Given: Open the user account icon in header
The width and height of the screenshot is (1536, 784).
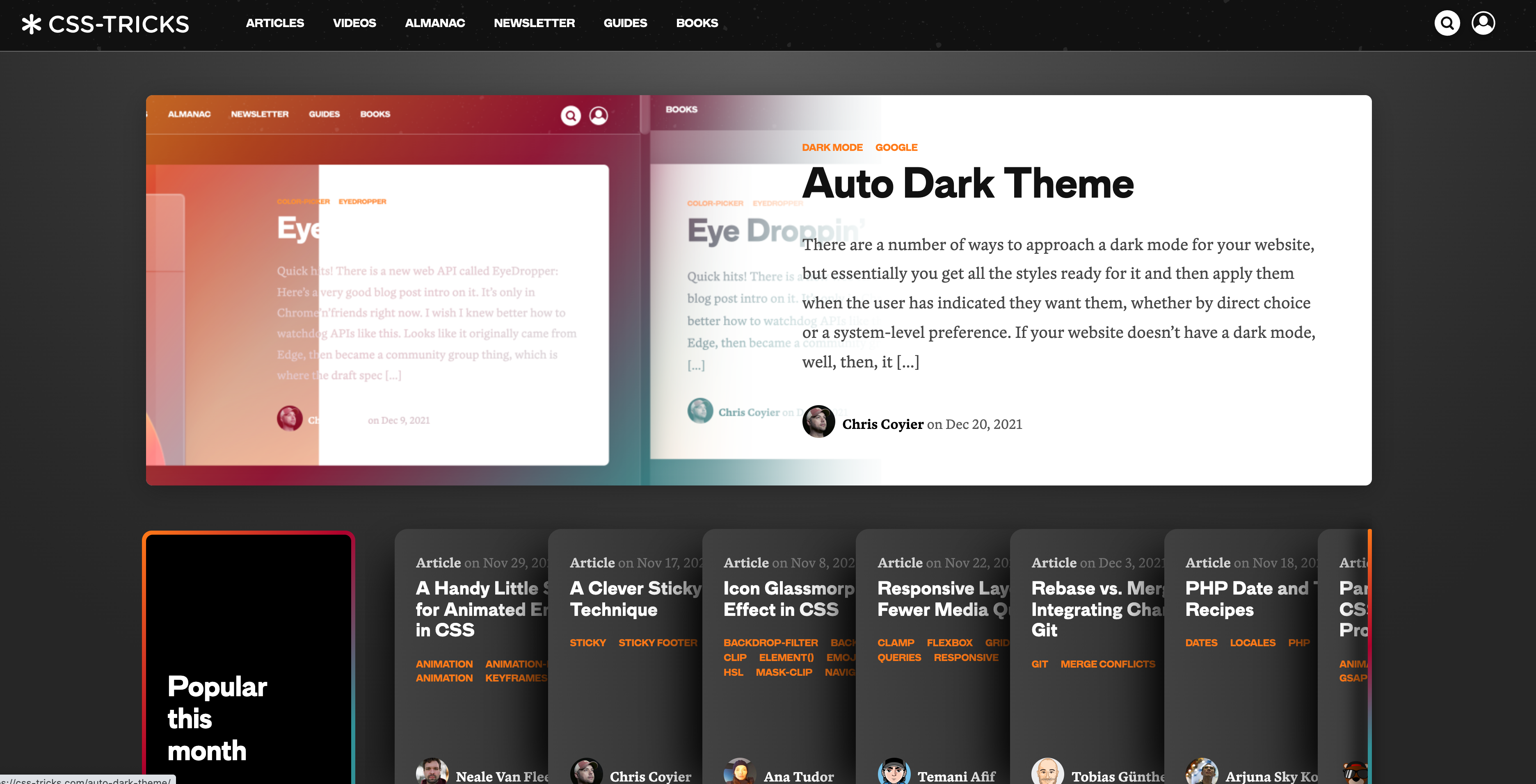Looking at the screenshot, I should point(1483,23).
